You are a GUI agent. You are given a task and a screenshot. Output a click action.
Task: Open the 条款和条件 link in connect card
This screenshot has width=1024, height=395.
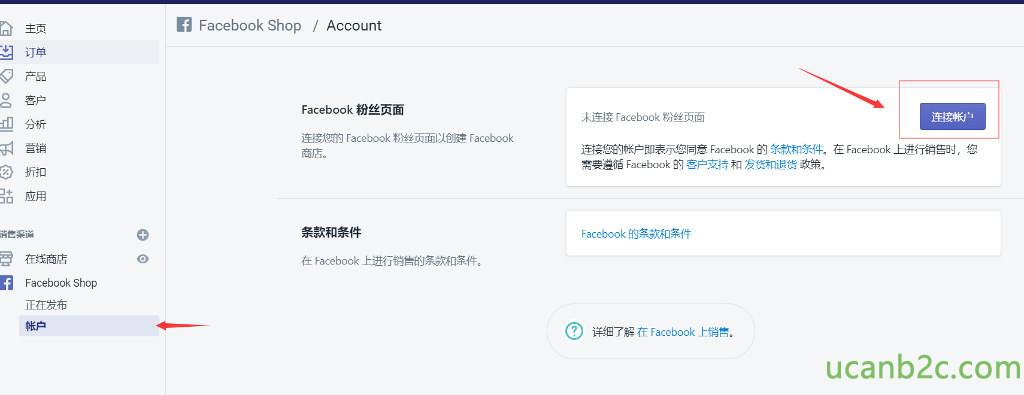click(x=796, y=149)
